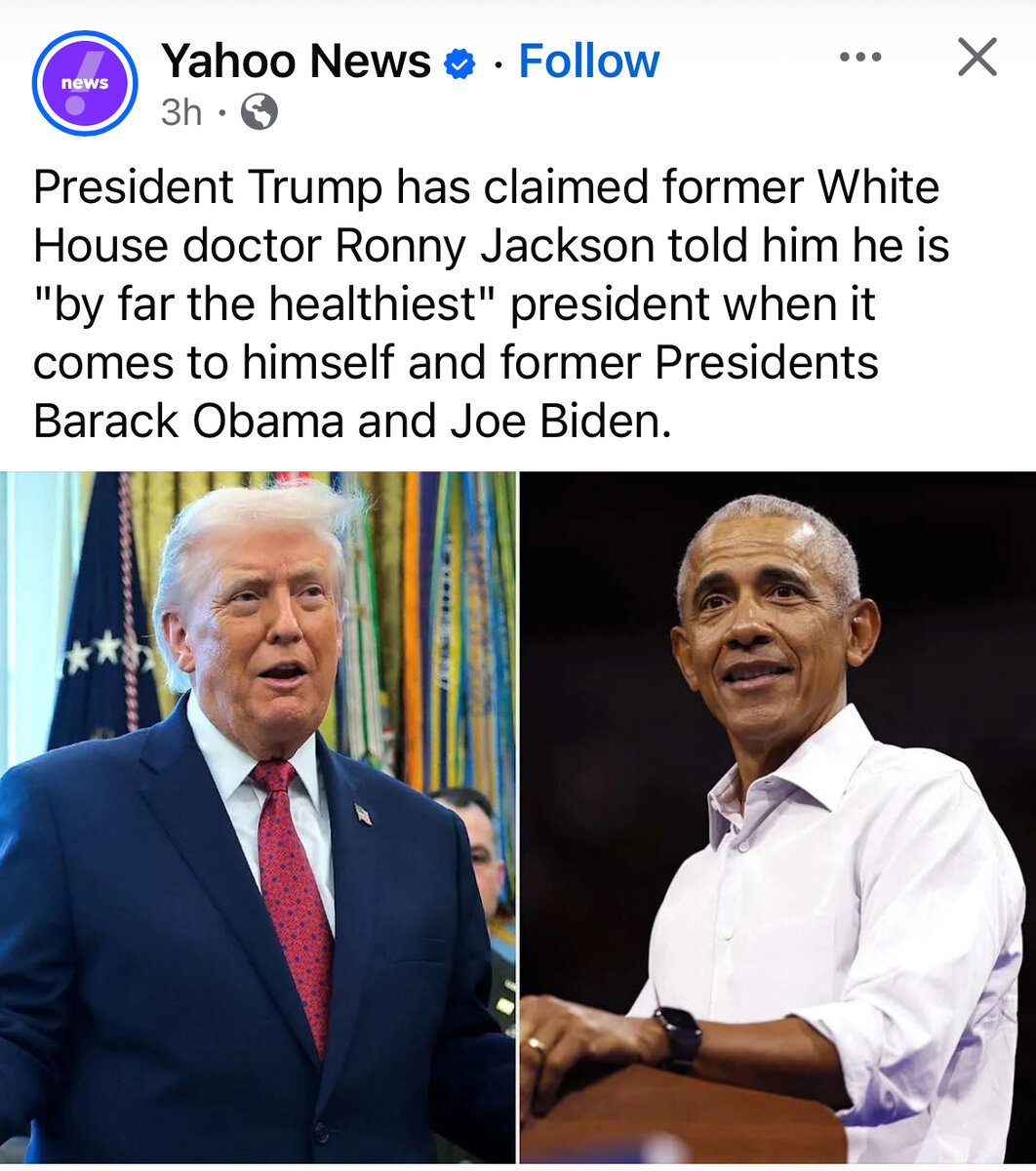Screen dimensions: 1036x1171
Task: Open the Yahoo News page name
Action: 296,61
